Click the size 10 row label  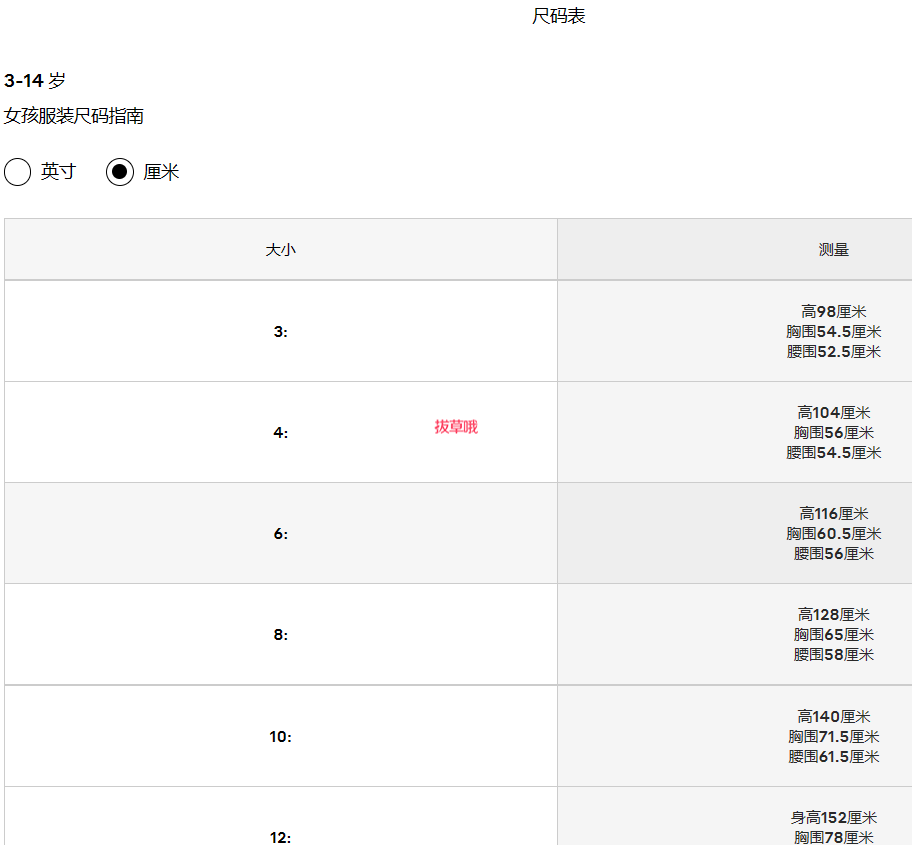tap(280, 737)
